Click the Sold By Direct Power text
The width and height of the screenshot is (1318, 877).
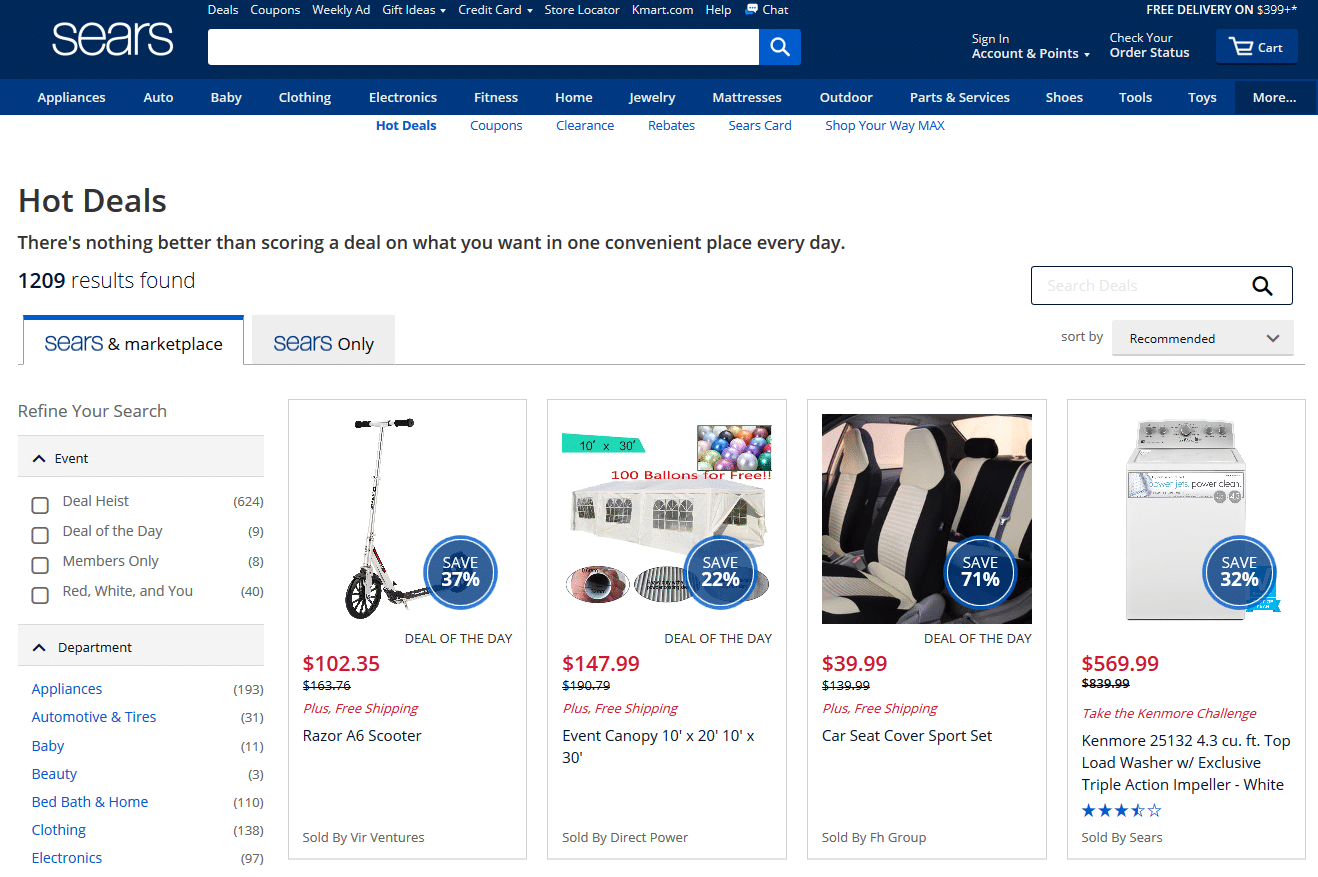tap(625, 838)
